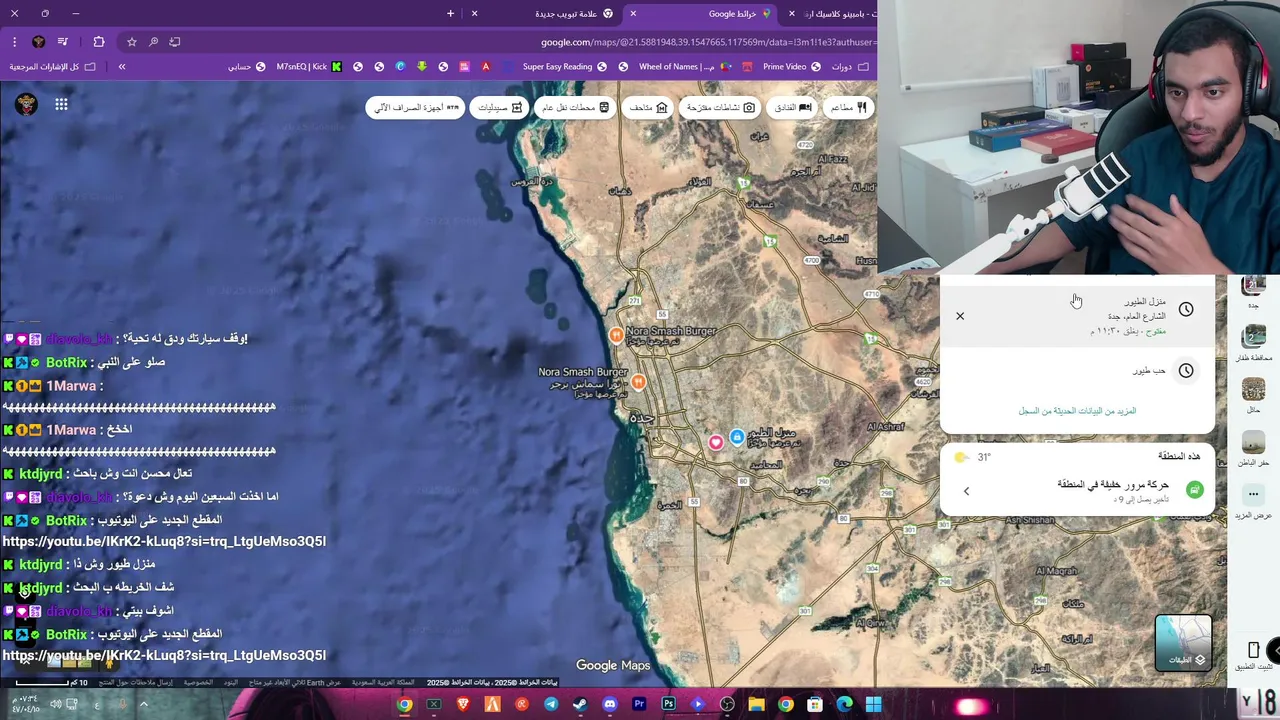Filter map by Hotels chip
Image resolution: width=1280 pixels, height=720 pixels.
pos(792,107)
